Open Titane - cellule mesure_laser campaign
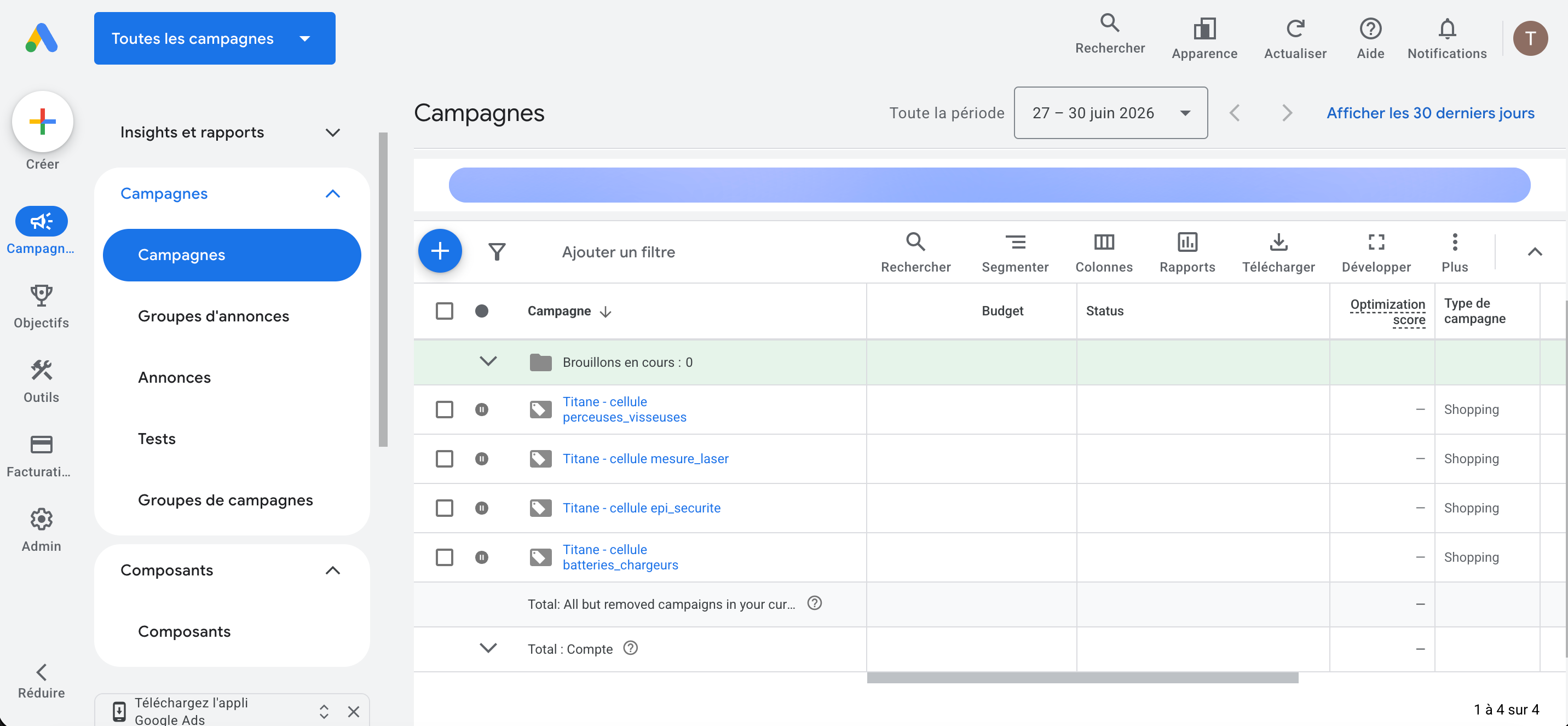1568x726 pixels. coord(645,459)
